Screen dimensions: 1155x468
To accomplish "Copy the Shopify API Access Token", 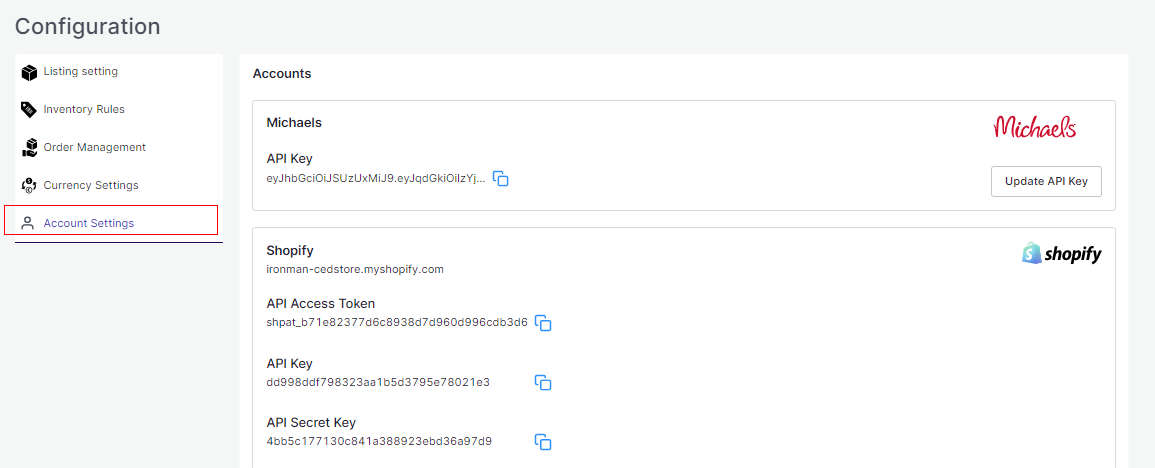I will click(543, 323).
